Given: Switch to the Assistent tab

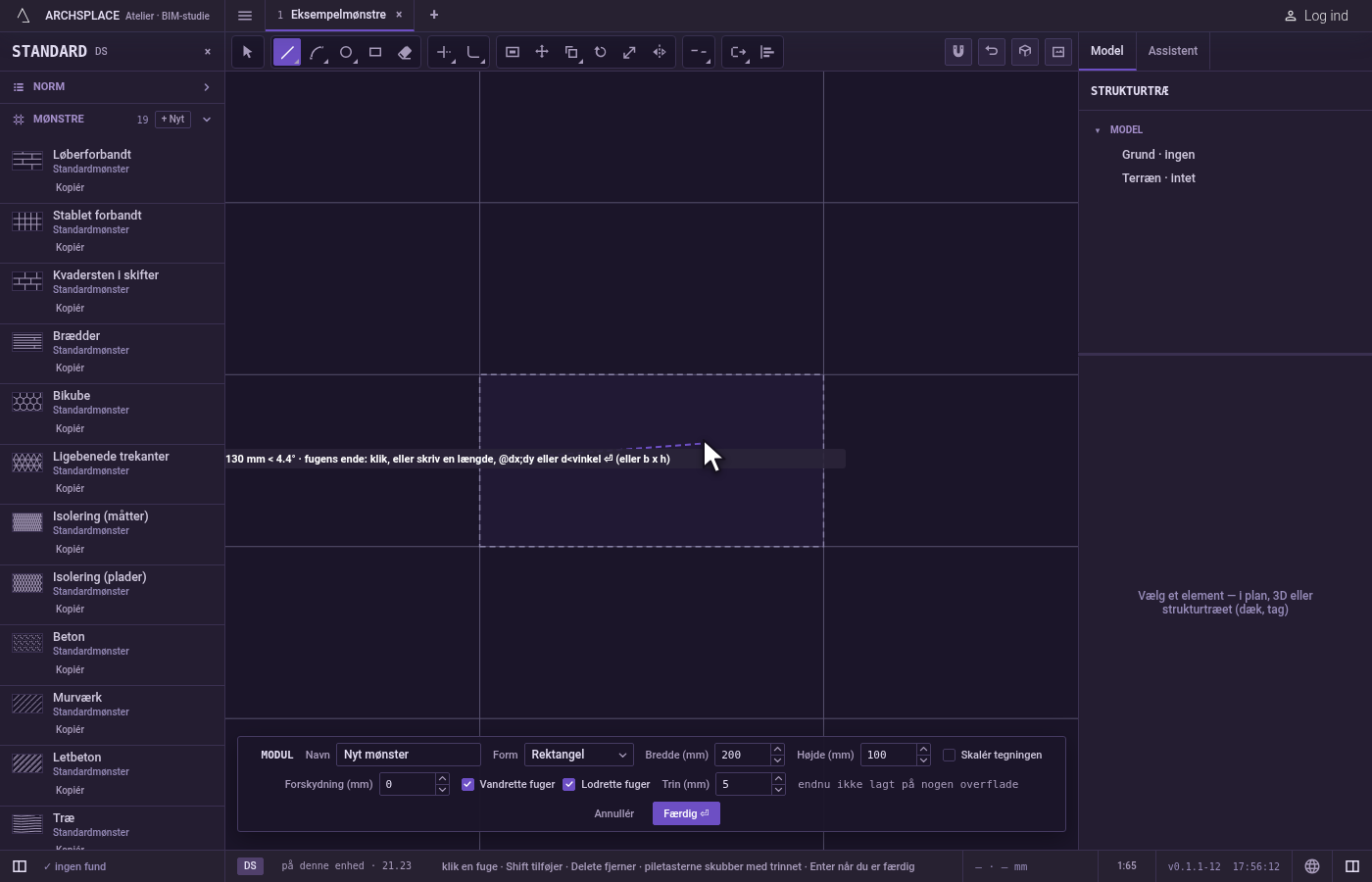Looking at the screenshot, I should [1173, 51].
